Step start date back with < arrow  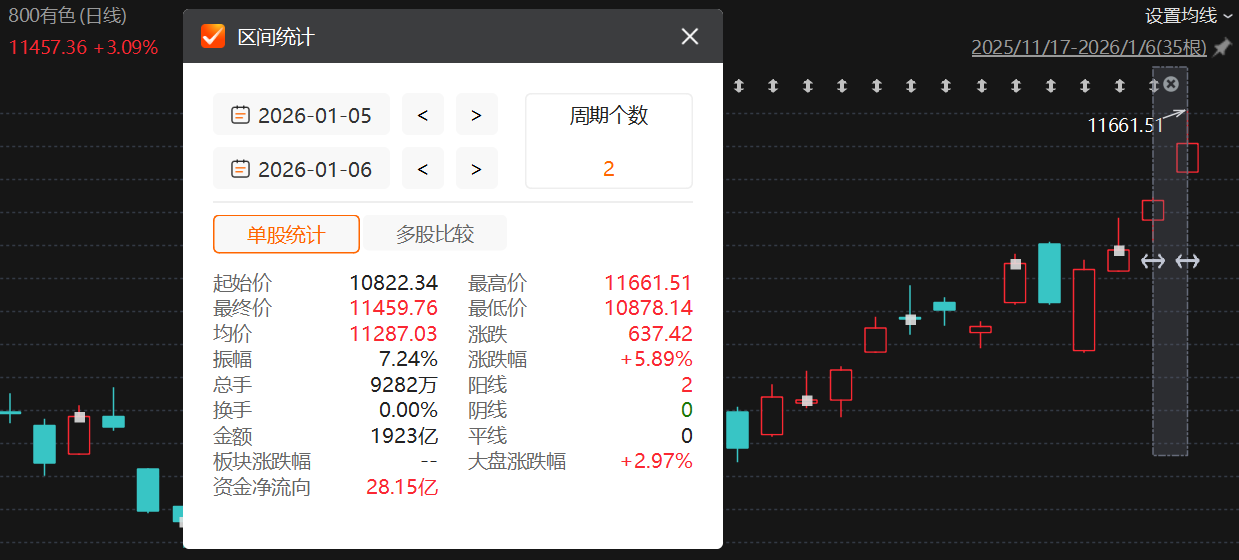click(x=423, y=115)
